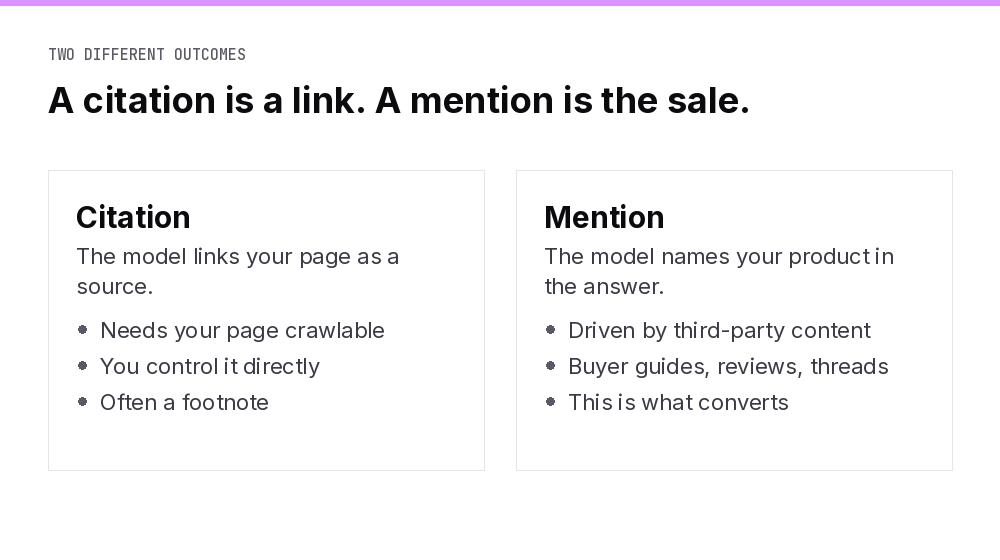Click the bullet dot before 'You control it directly'
The image size is (1000, 560).
(82, 365)
